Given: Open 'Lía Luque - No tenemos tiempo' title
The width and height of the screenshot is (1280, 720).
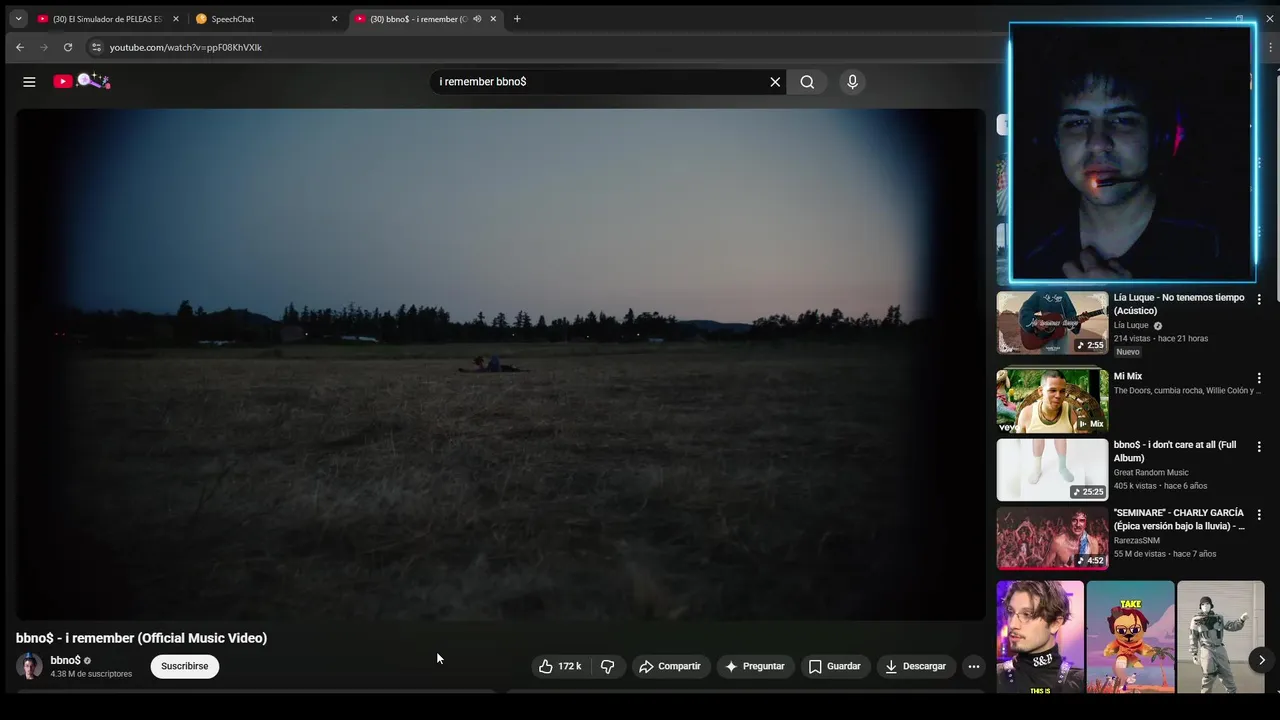Looking at the screenshot, I should pyautogui.click(x=1179, y=304).
